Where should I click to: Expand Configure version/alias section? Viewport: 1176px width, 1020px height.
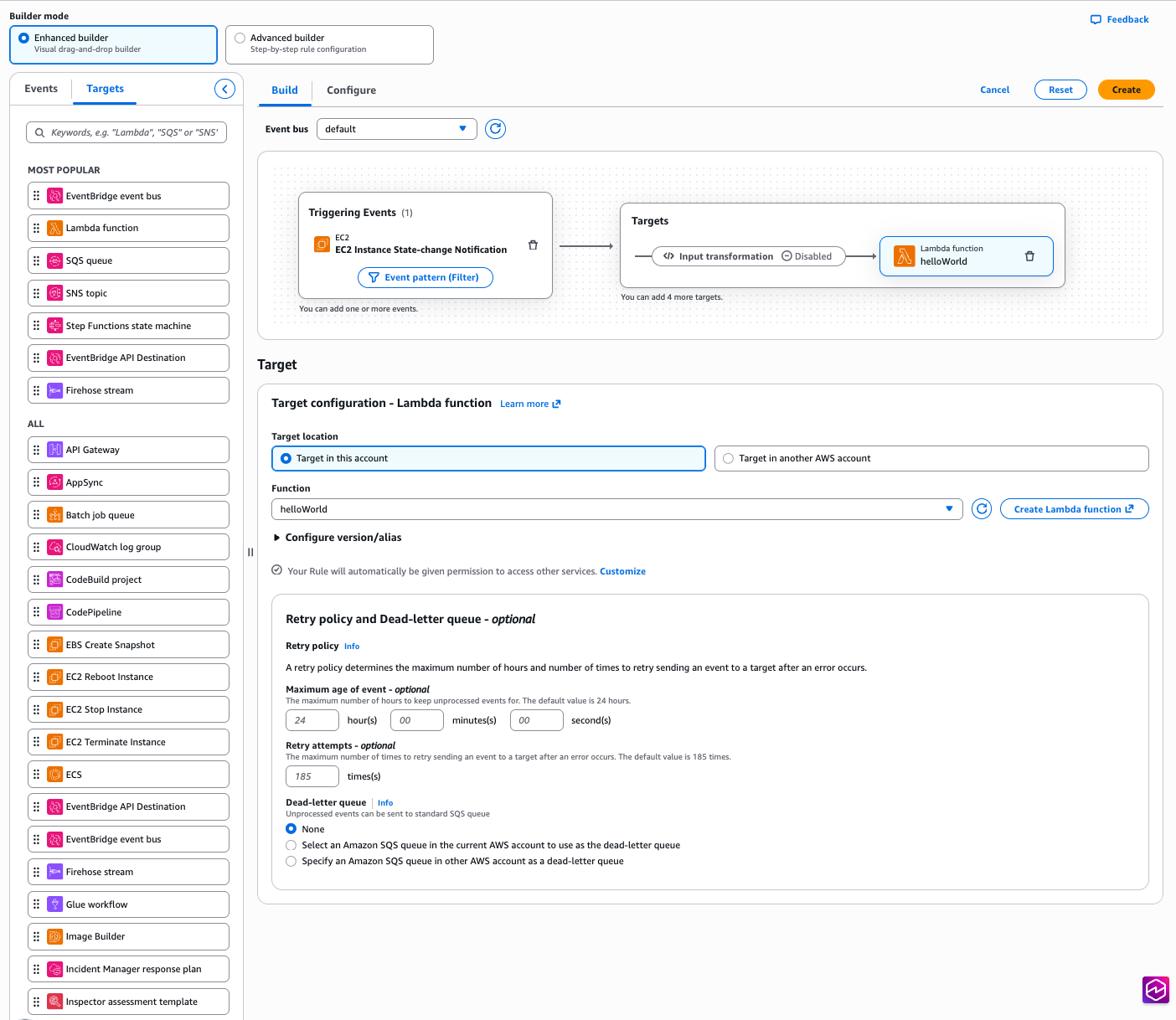pyautogui.click(x=338, y=538)
